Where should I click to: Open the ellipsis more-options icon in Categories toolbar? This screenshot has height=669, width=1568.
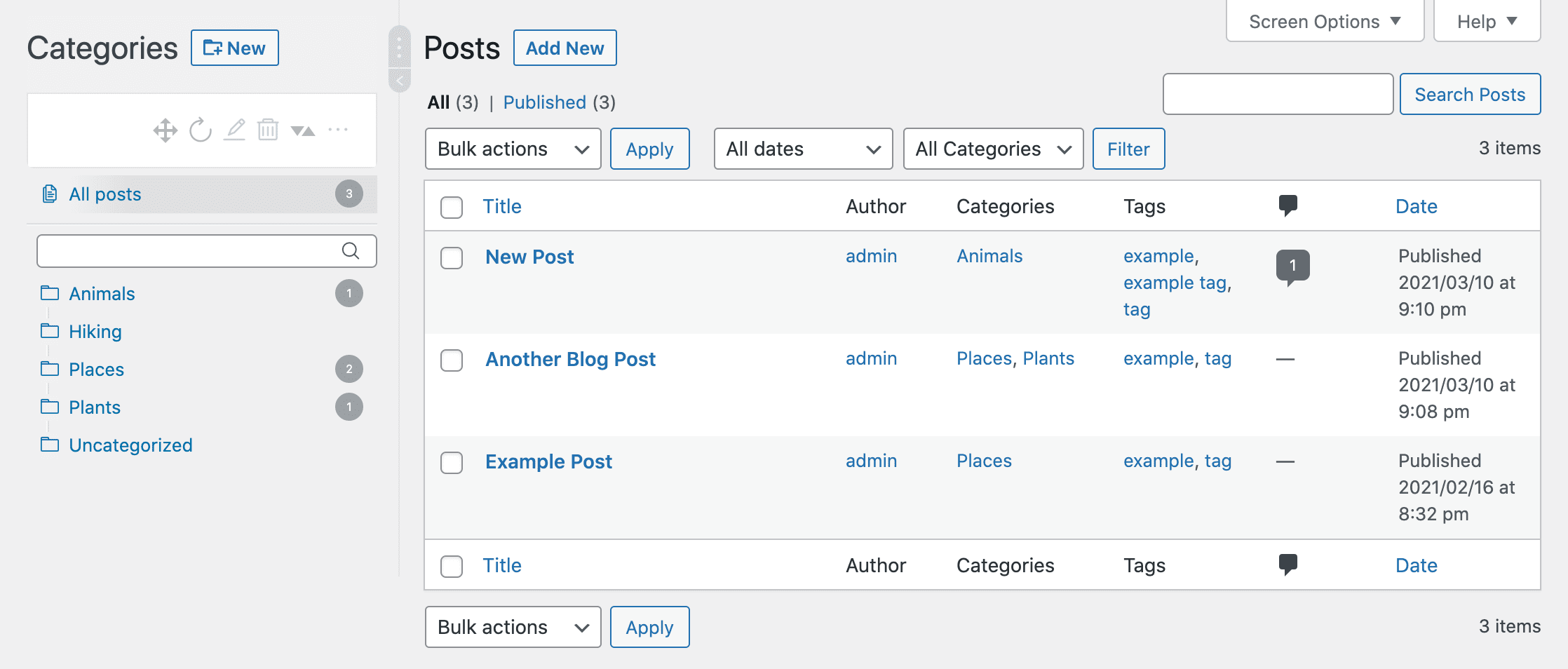point(339,129)
